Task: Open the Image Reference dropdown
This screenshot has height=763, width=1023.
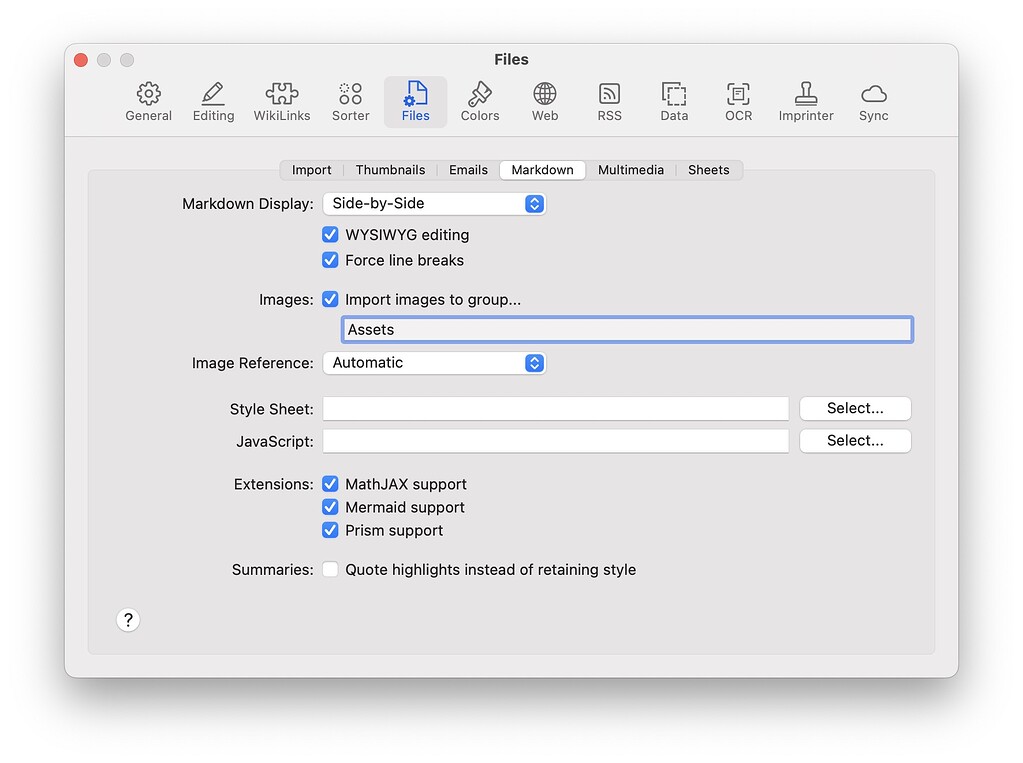Action: (x=433, y=363)
